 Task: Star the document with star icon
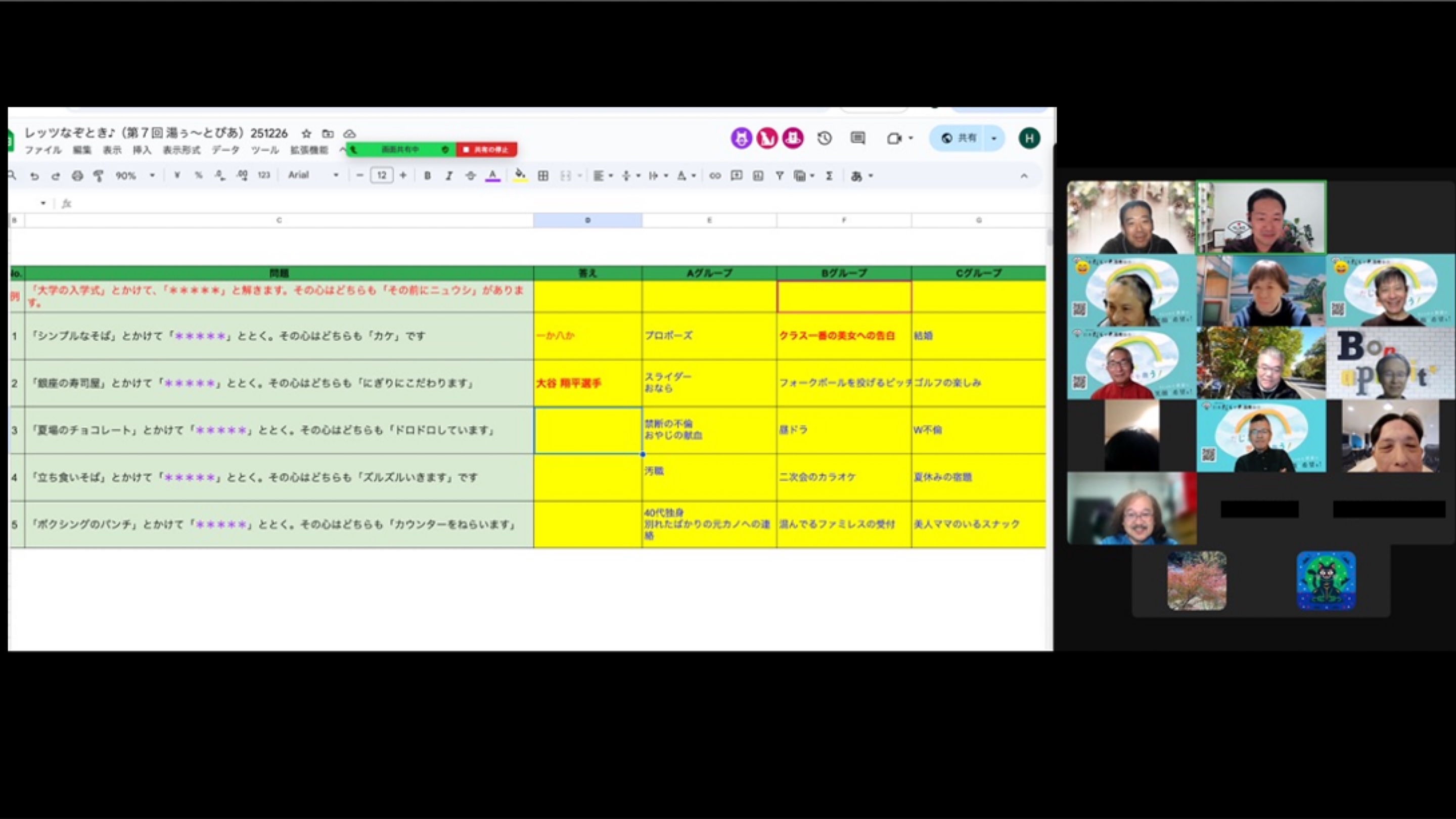pyautogui.click(x=306, y=133)
